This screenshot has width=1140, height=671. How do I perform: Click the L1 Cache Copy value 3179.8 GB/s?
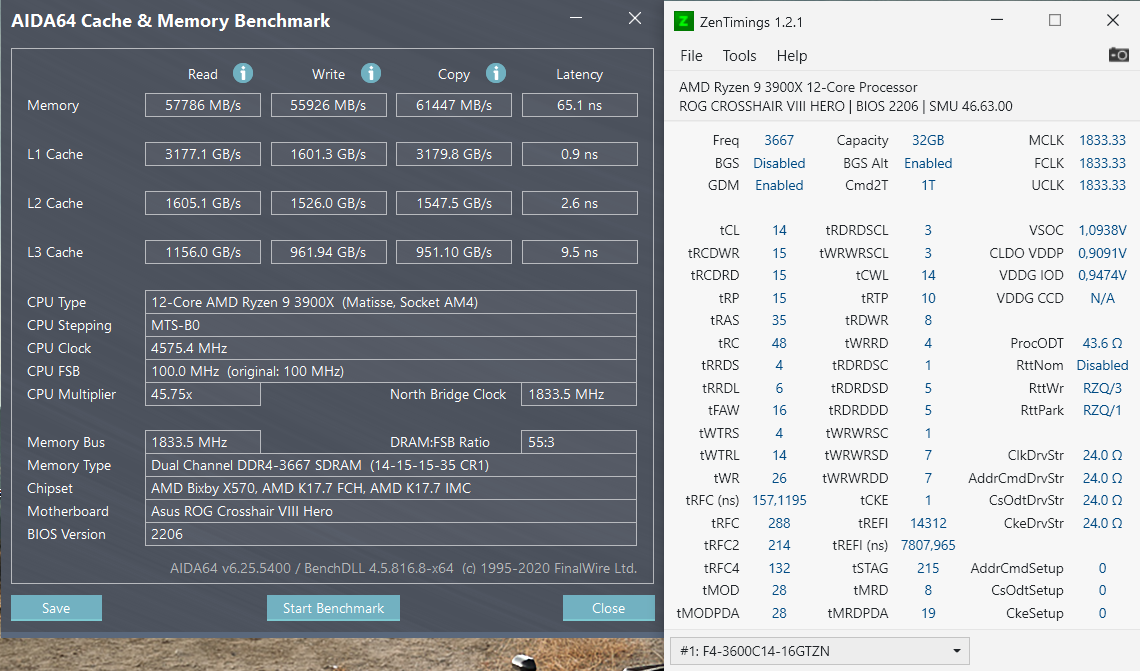454,154
